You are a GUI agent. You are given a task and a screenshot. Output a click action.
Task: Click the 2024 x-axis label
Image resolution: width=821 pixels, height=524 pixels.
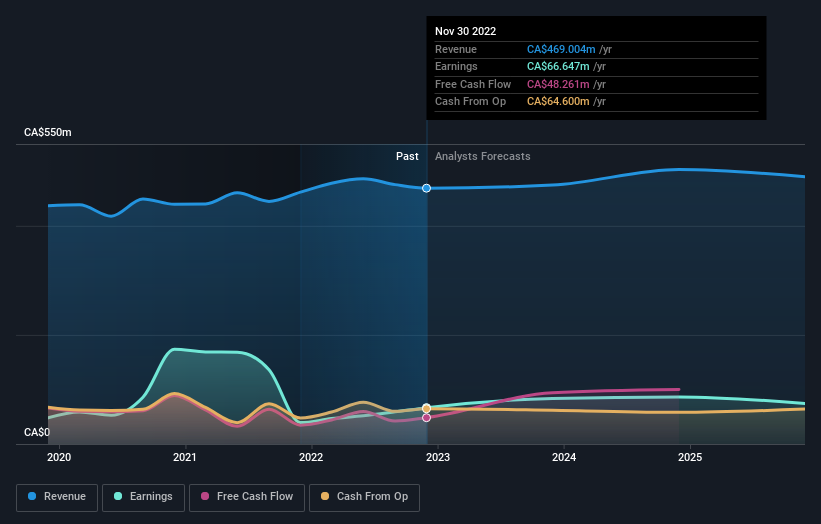564,458
